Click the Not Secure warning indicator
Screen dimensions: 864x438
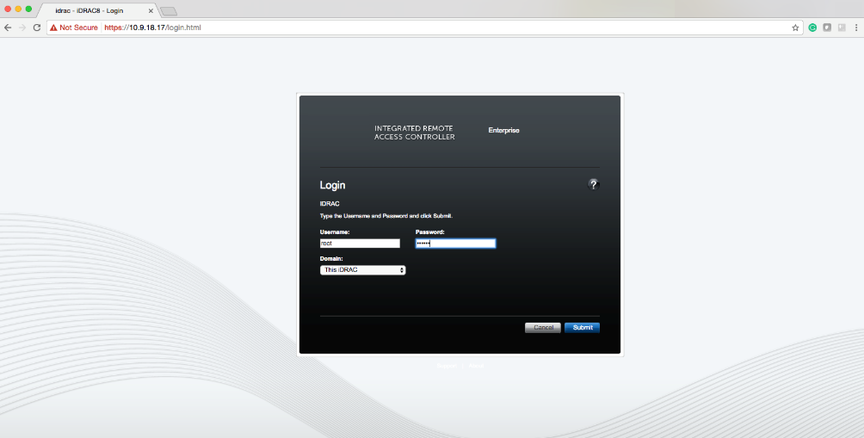74,28
